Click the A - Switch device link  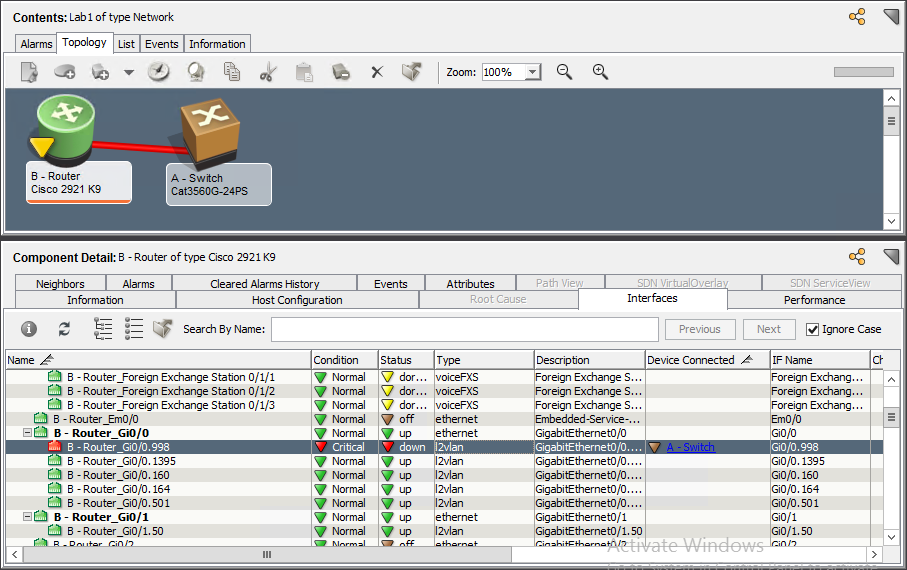click(690, 447)
